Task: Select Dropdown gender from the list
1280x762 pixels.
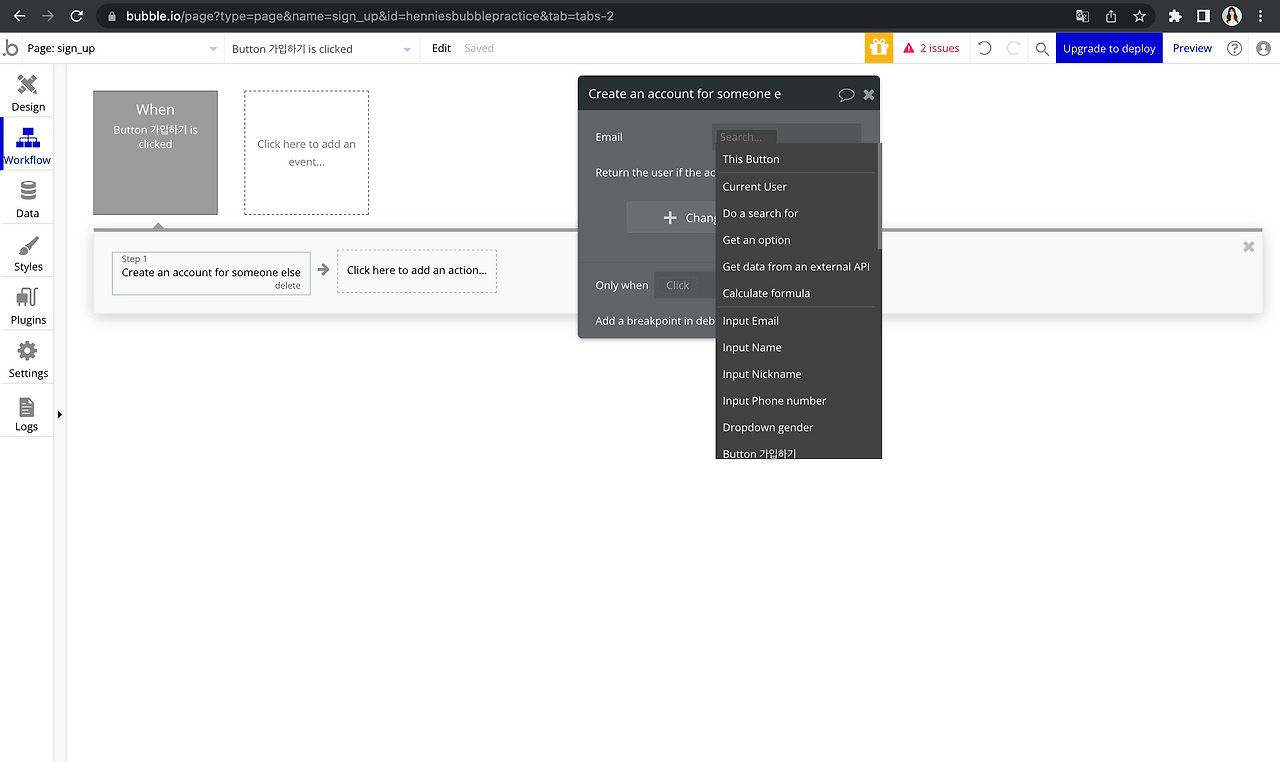Action: 798,427
